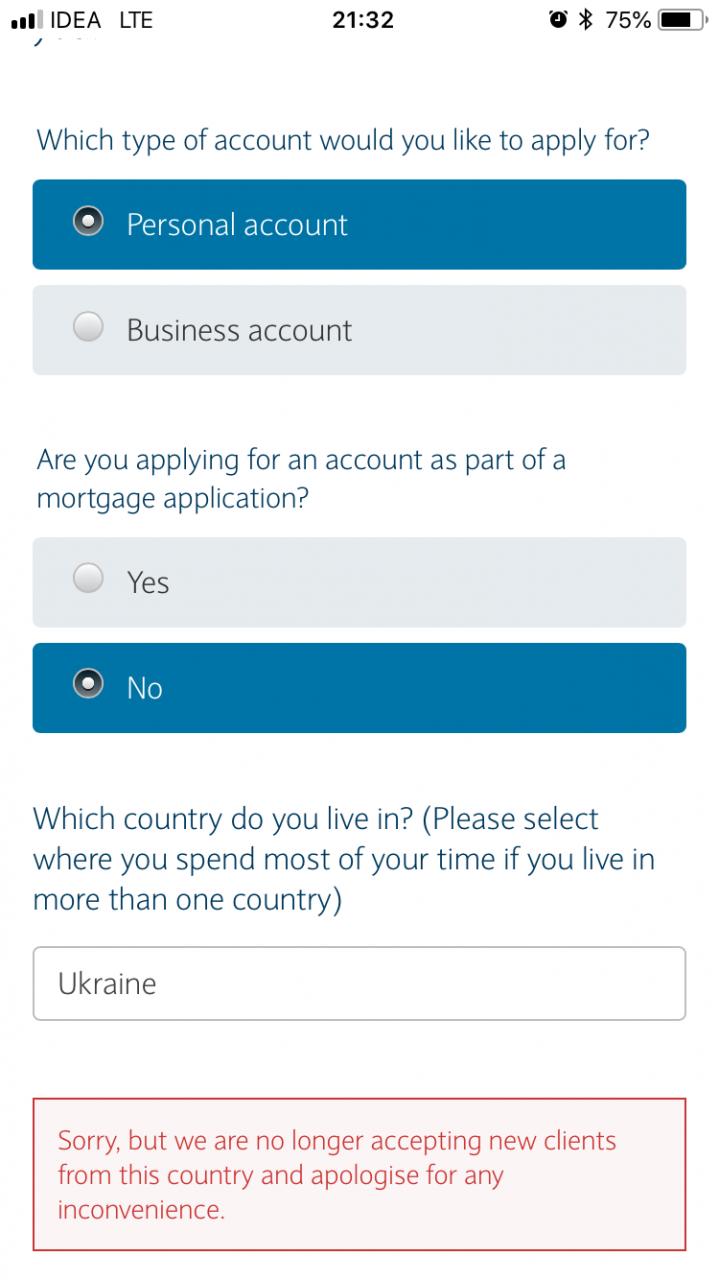Tap the battery icon in status bar
This screenshot has height=1280, width=719.
coord(684,20)
